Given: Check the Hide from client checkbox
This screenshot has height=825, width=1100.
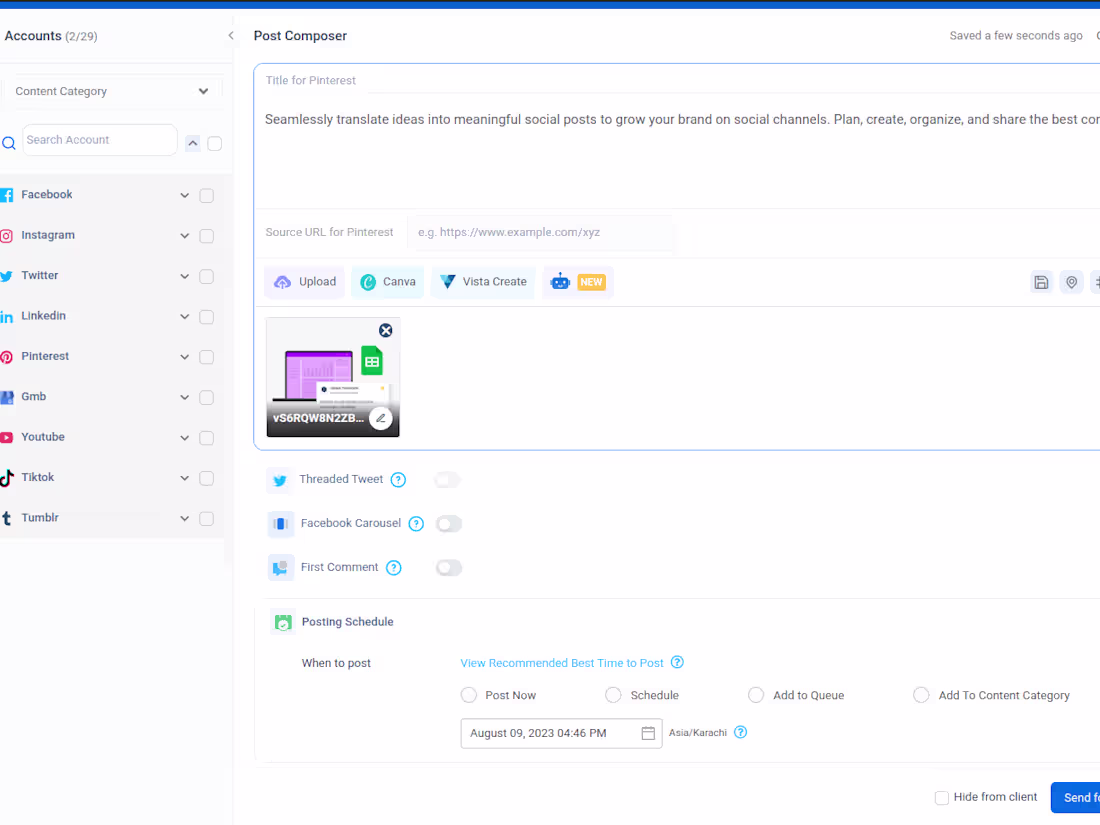Looking at the screenshot, I should (941, 797).
